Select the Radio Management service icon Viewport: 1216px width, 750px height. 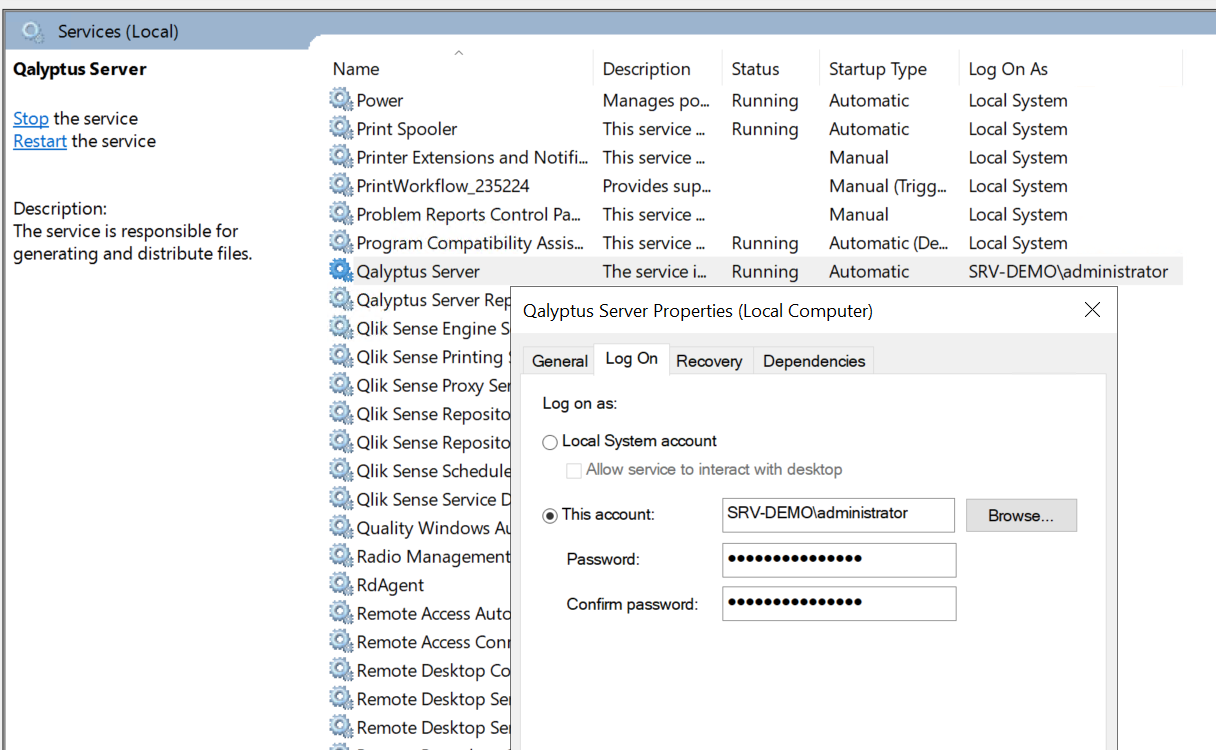tap(341, 556)
